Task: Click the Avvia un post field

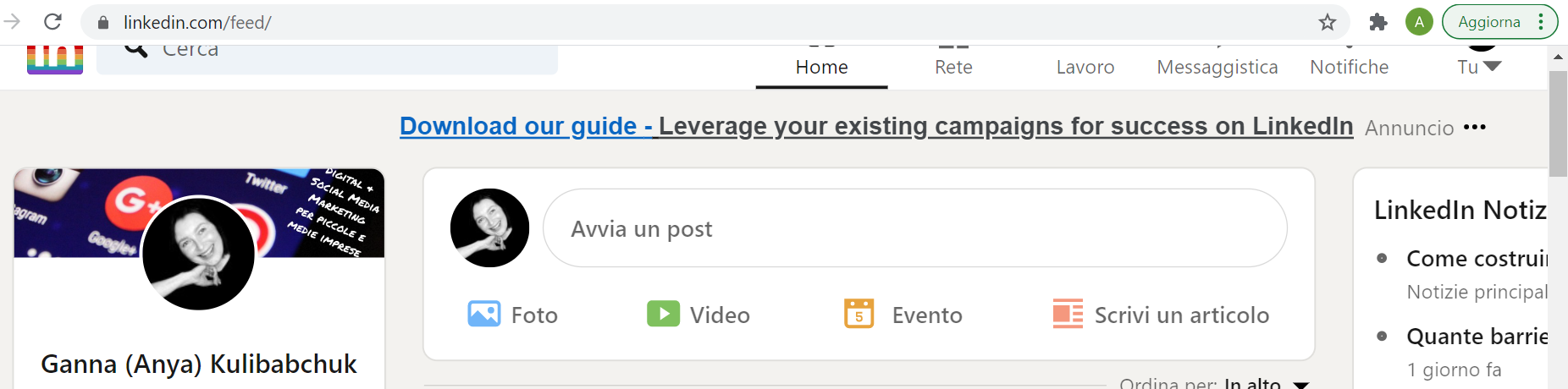Action: coord(914,228)
